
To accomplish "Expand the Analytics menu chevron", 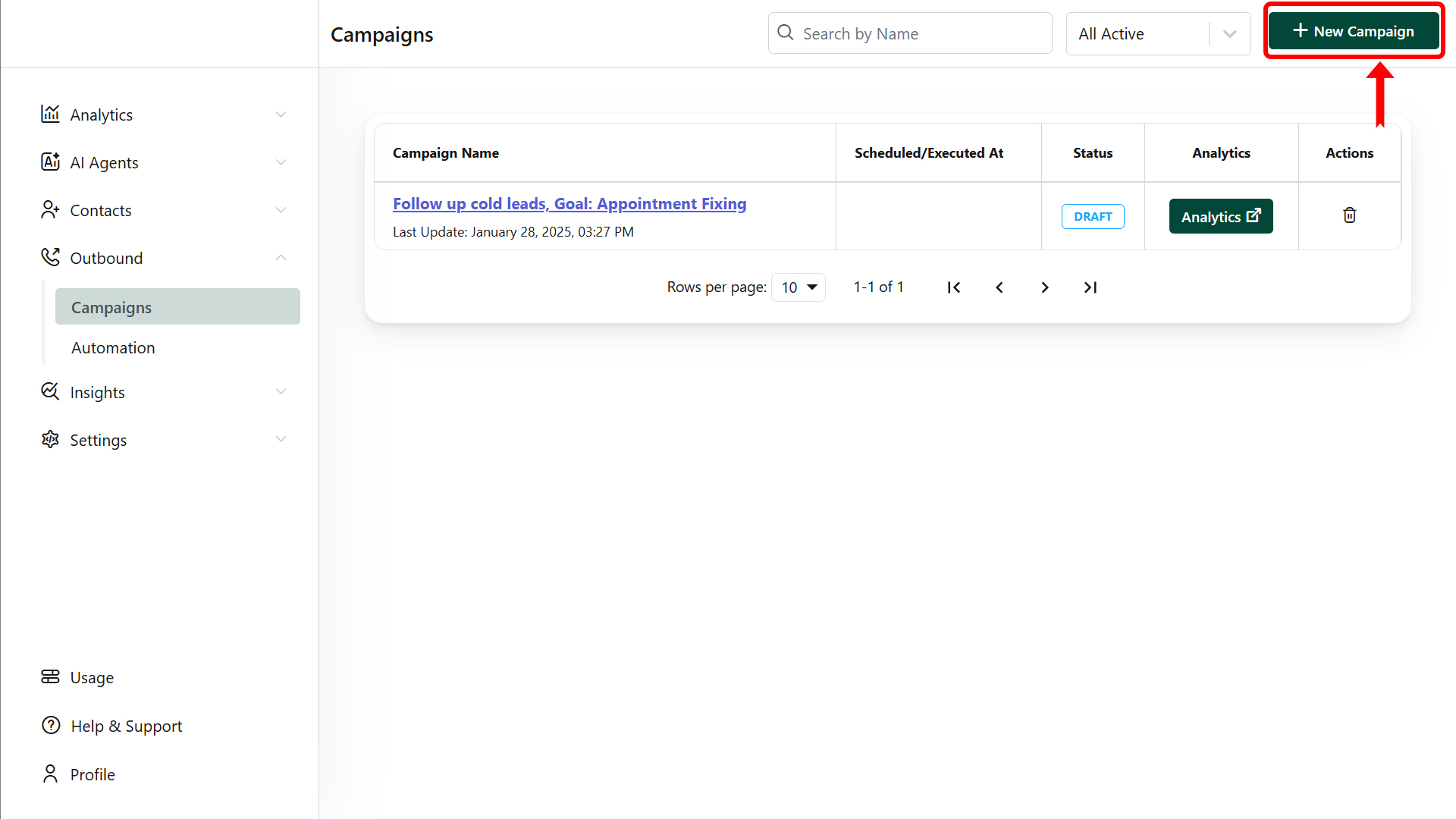I will pos(281,115).
